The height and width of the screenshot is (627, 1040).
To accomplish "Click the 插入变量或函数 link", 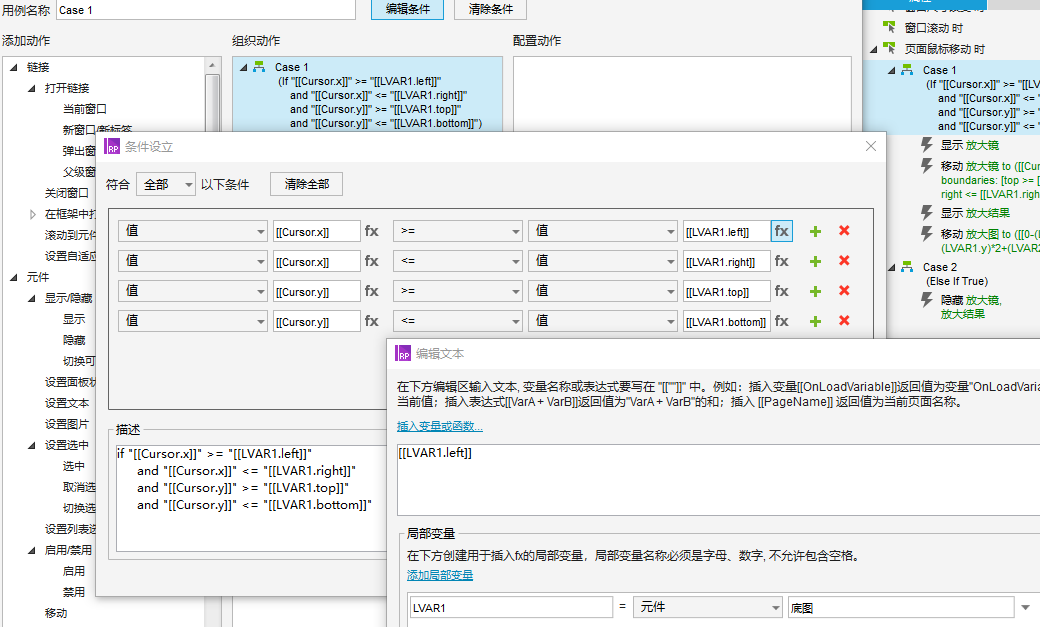I will click(440, 426).
